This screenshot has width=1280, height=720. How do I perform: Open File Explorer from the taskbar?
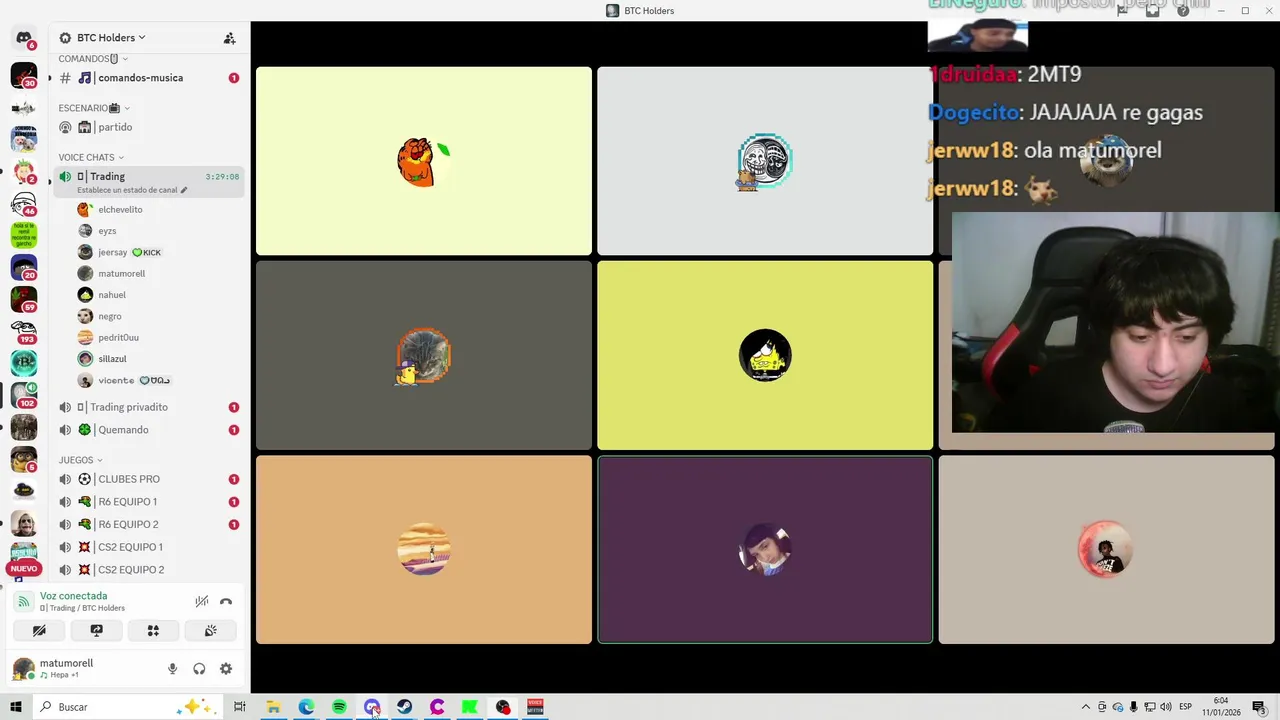tap(272, 707)
